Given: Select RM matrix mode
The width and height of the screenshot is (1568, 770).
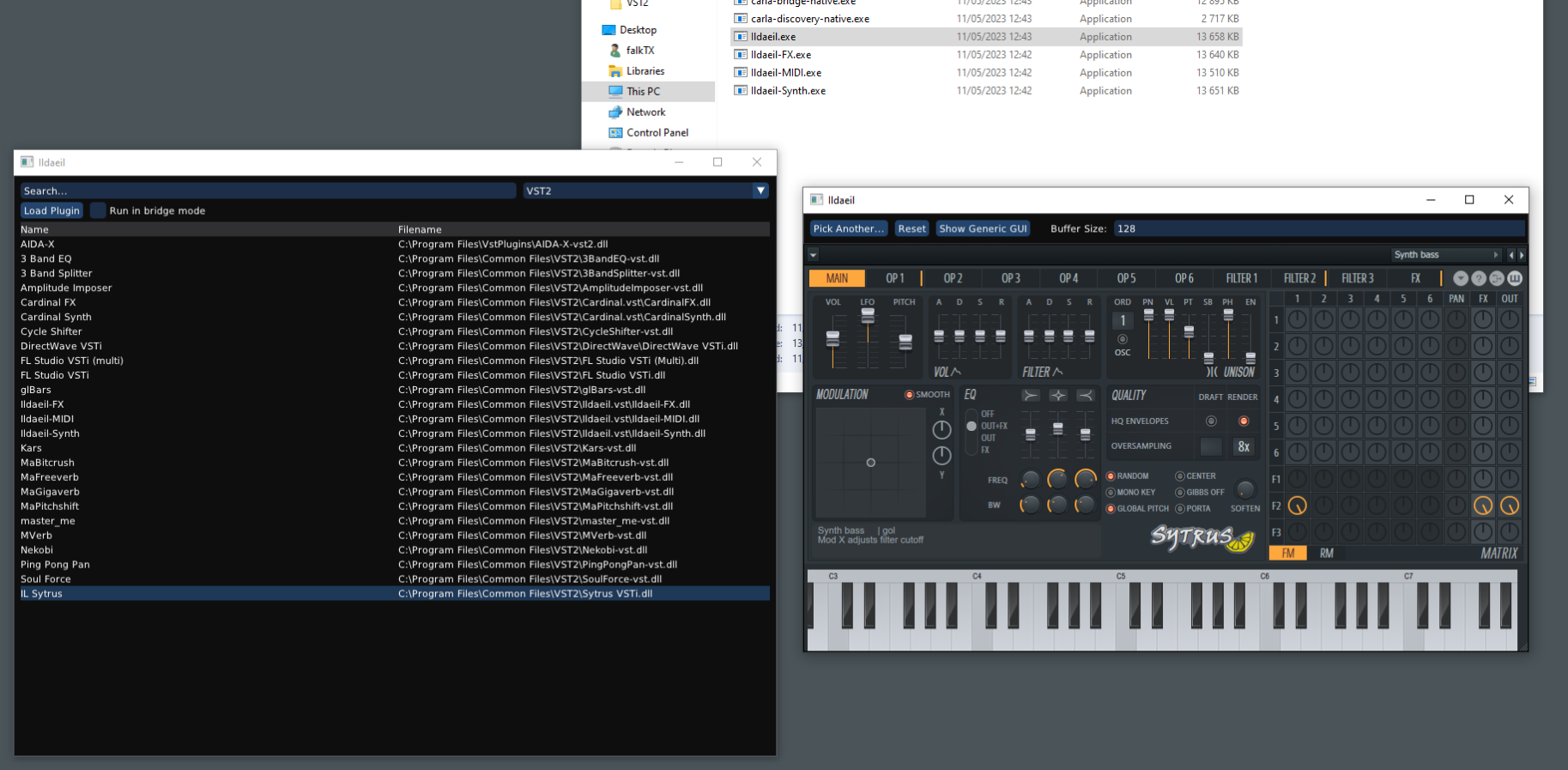Looking at the screenshot, I should tap(1327, 553).
